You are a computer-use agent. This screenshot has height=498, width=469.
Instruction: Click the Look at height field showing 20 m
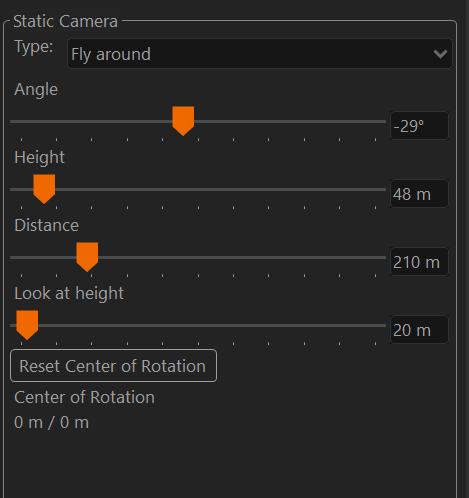coord(419,330)
